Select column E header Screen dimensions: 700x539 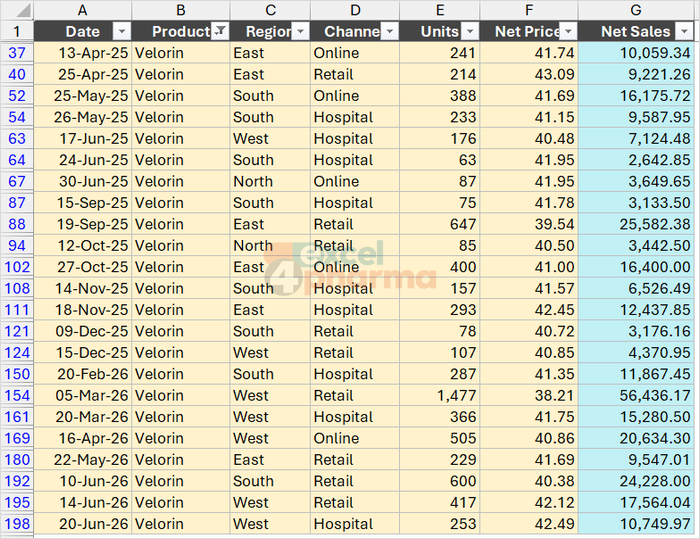coord(440,10)
